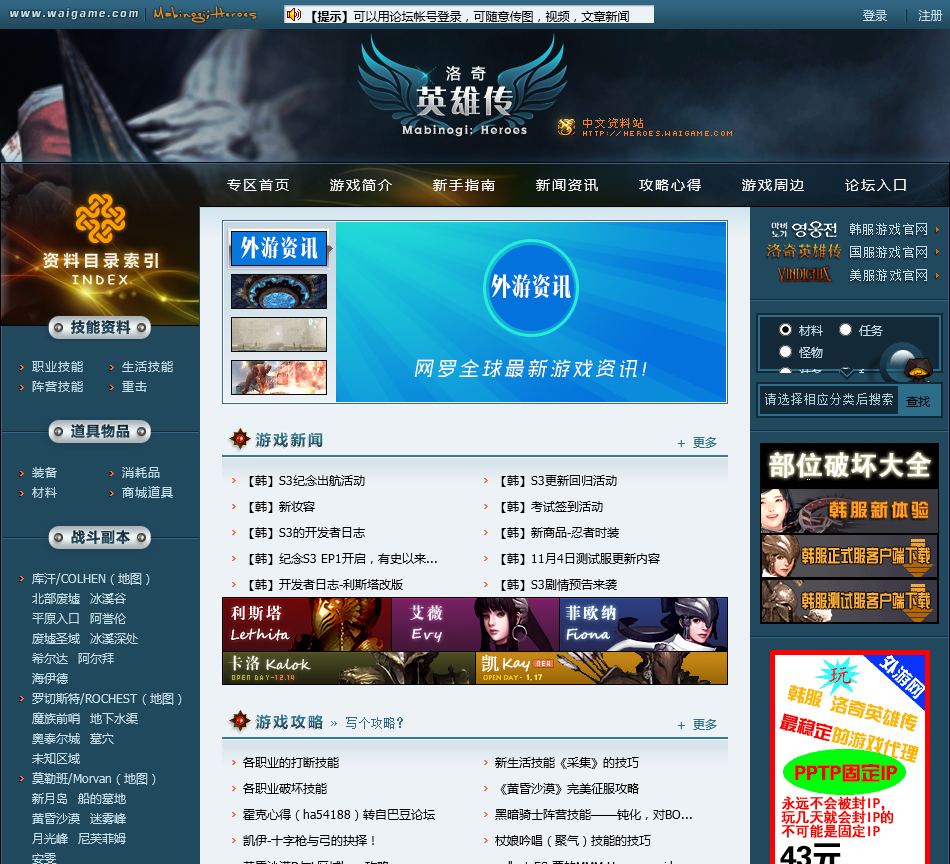Open the Vindictus US server logo
This screenshot has width=950, height=864.
tap(804, 274)
